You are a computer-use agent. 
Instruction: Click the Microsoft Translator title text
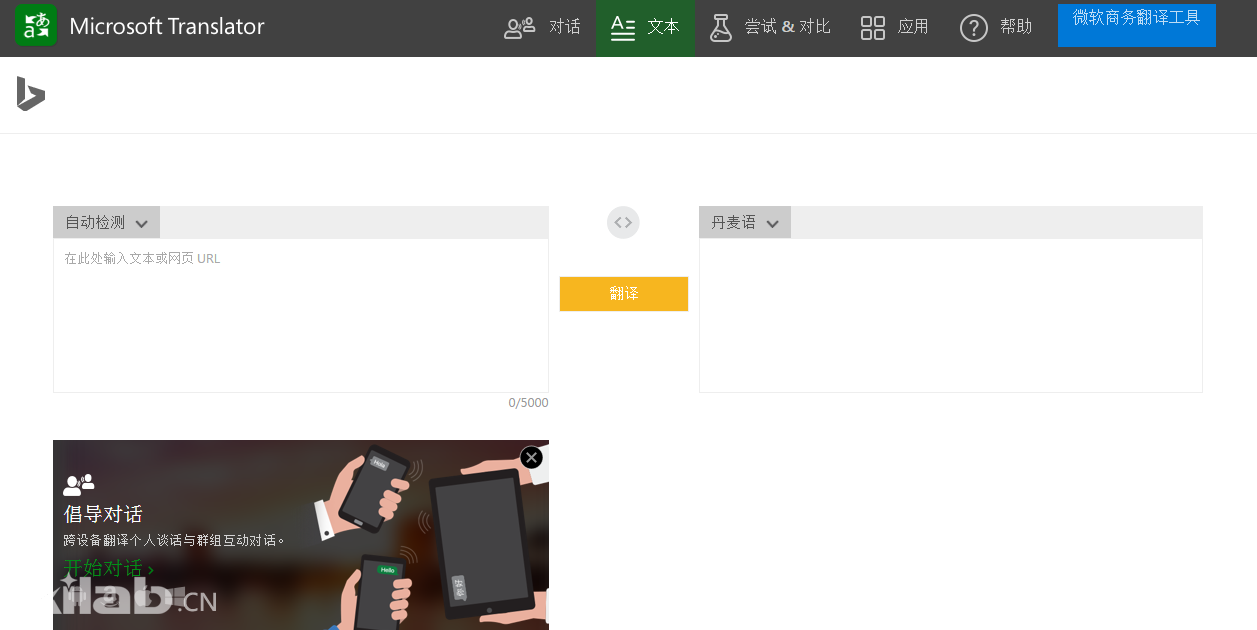tap(167, 26)
